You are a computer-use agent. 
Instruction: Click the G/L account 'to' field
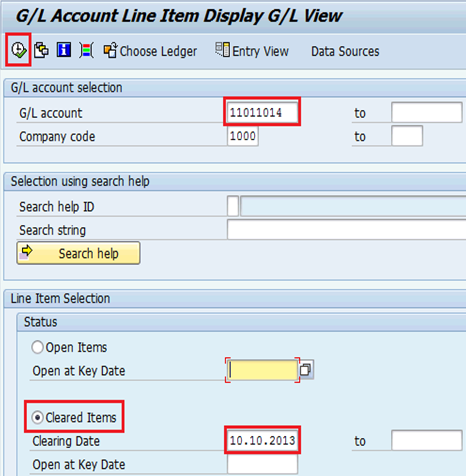pos(427,112)
